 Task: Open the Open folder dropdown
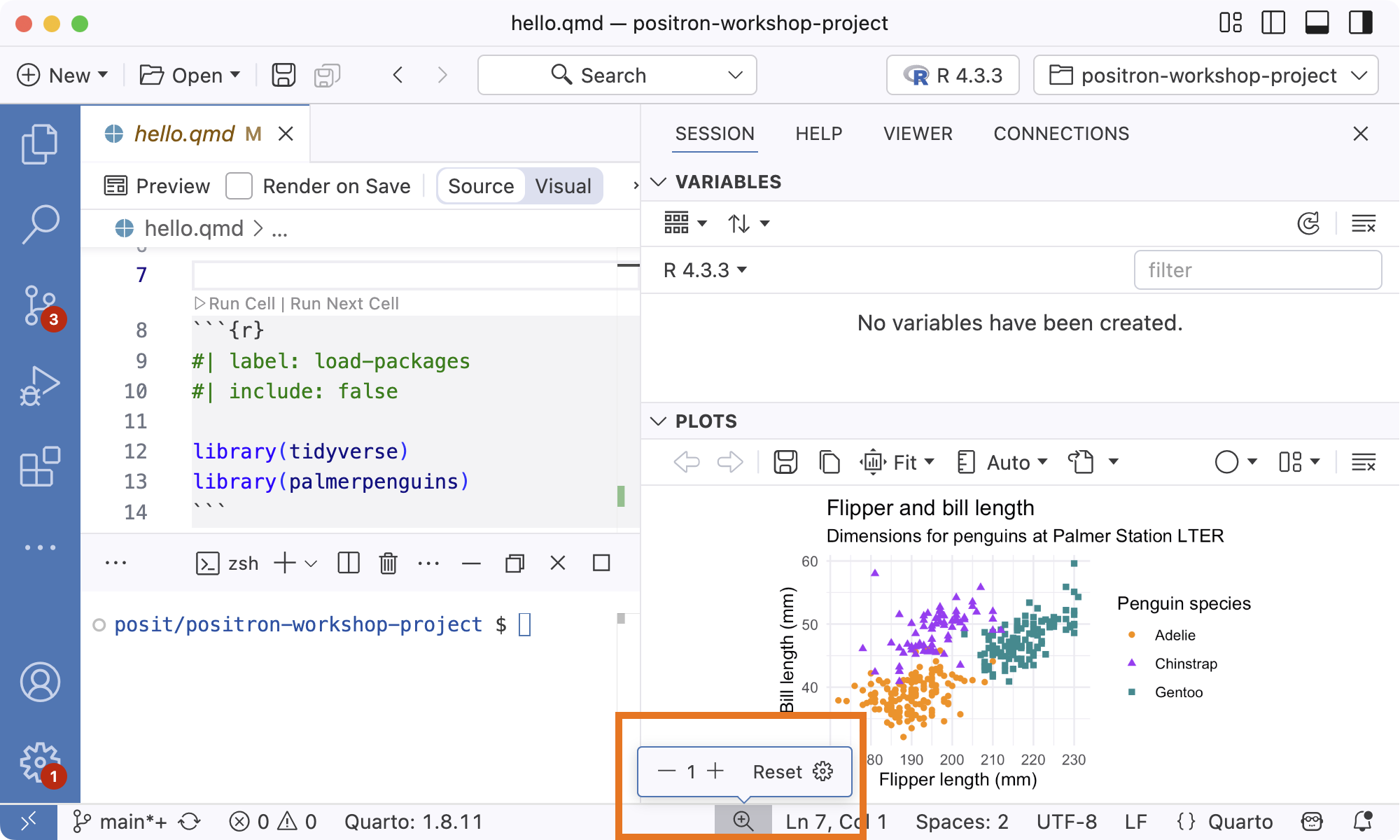click(x=190, y=75)
